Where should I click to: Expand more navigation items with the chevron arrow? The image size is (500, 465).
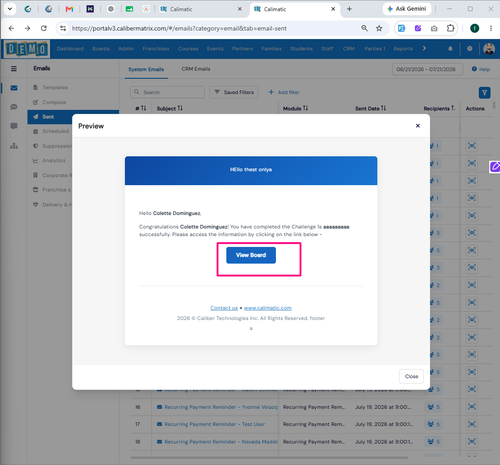coord(424,48)
